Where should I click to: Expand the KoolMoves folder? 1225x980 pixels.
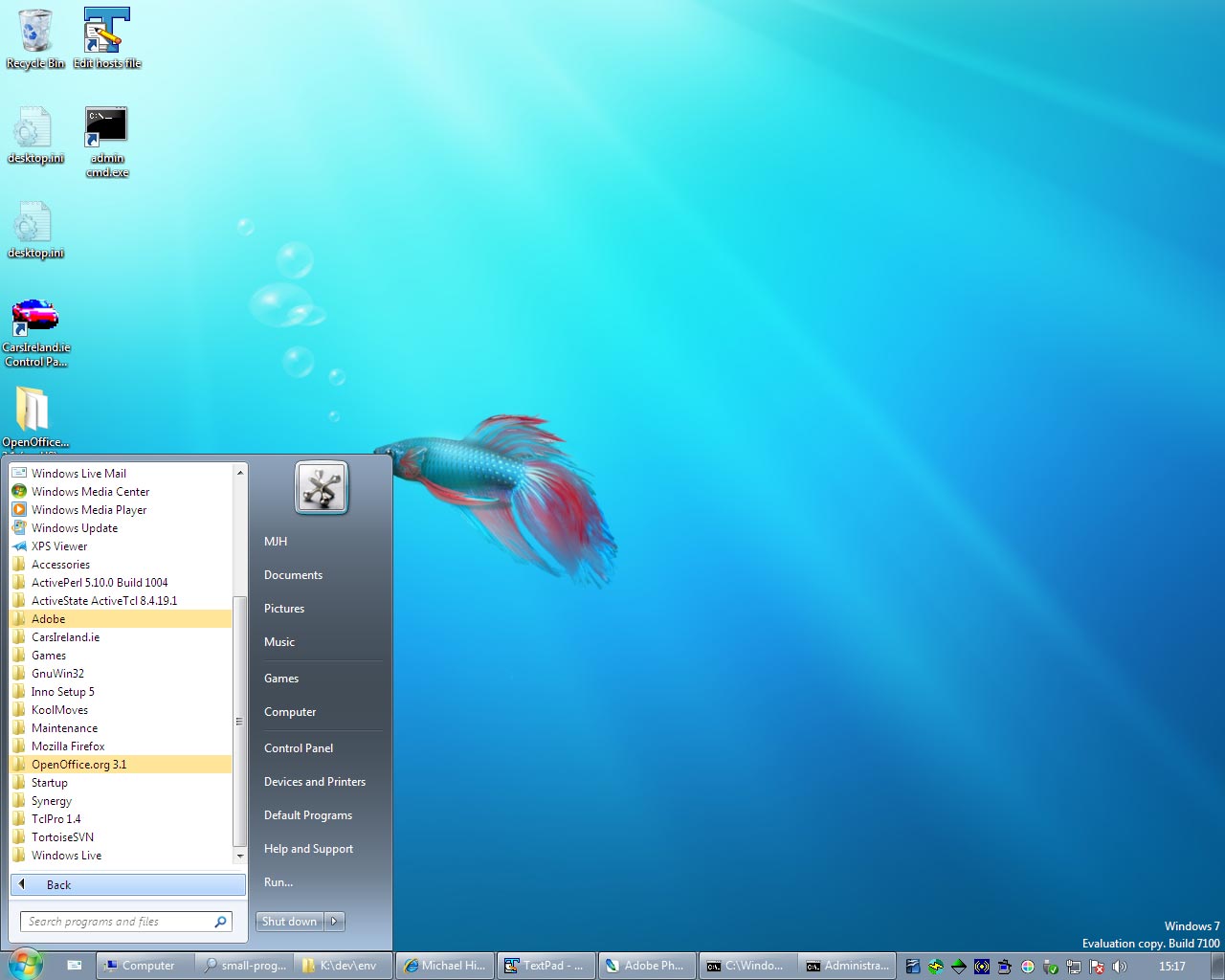[121, 709]
